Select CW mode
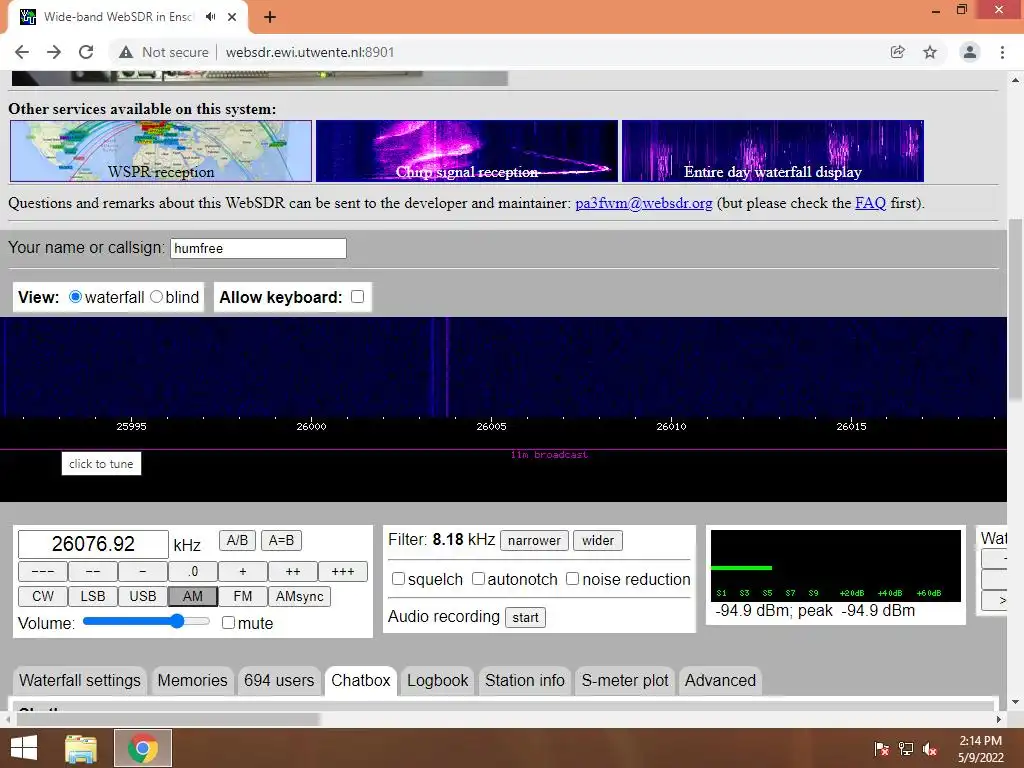 pyautogui.click(x=43, y=596)
